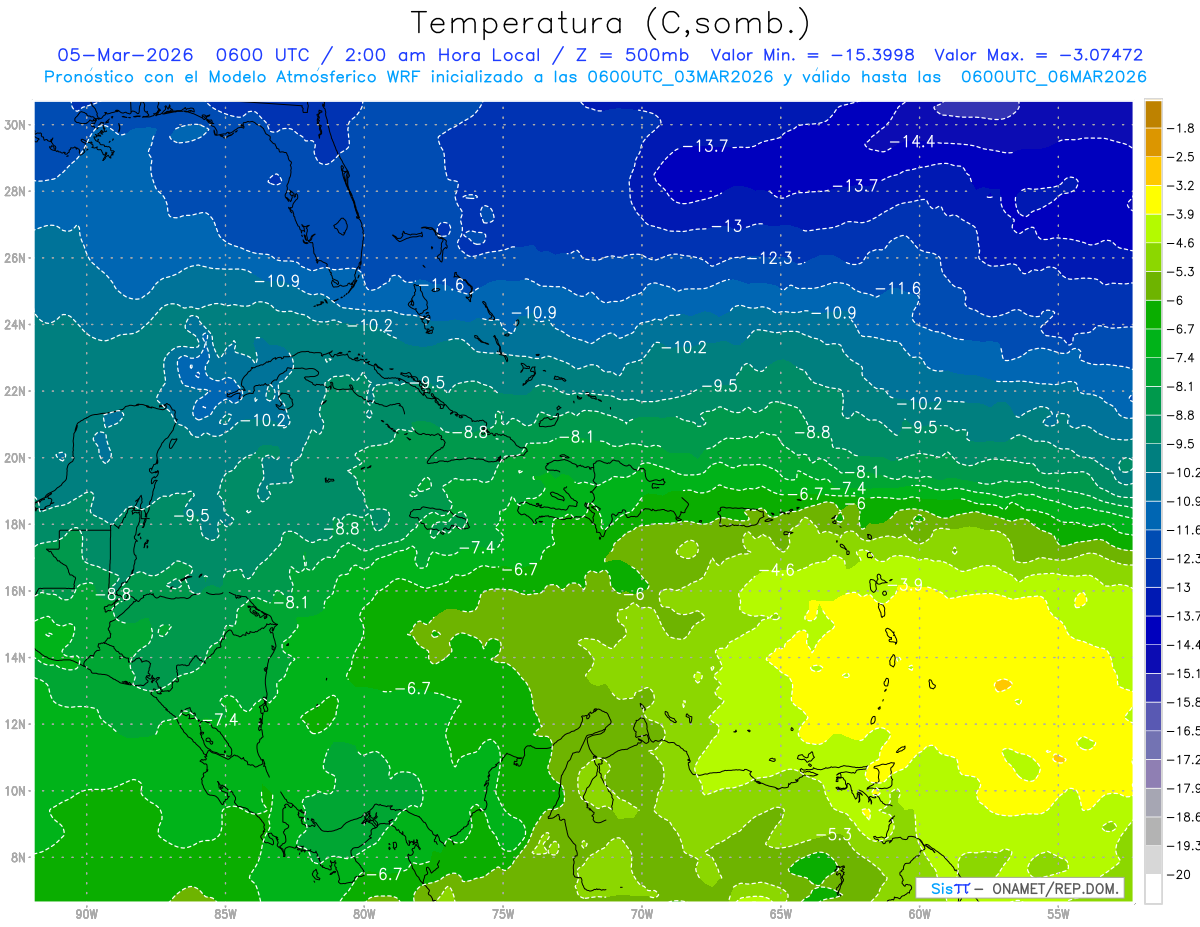This screenshot has width=1200, height=927.
Task: Click the gray swatch between -18.6 and -19.3
Action: 1153,831
